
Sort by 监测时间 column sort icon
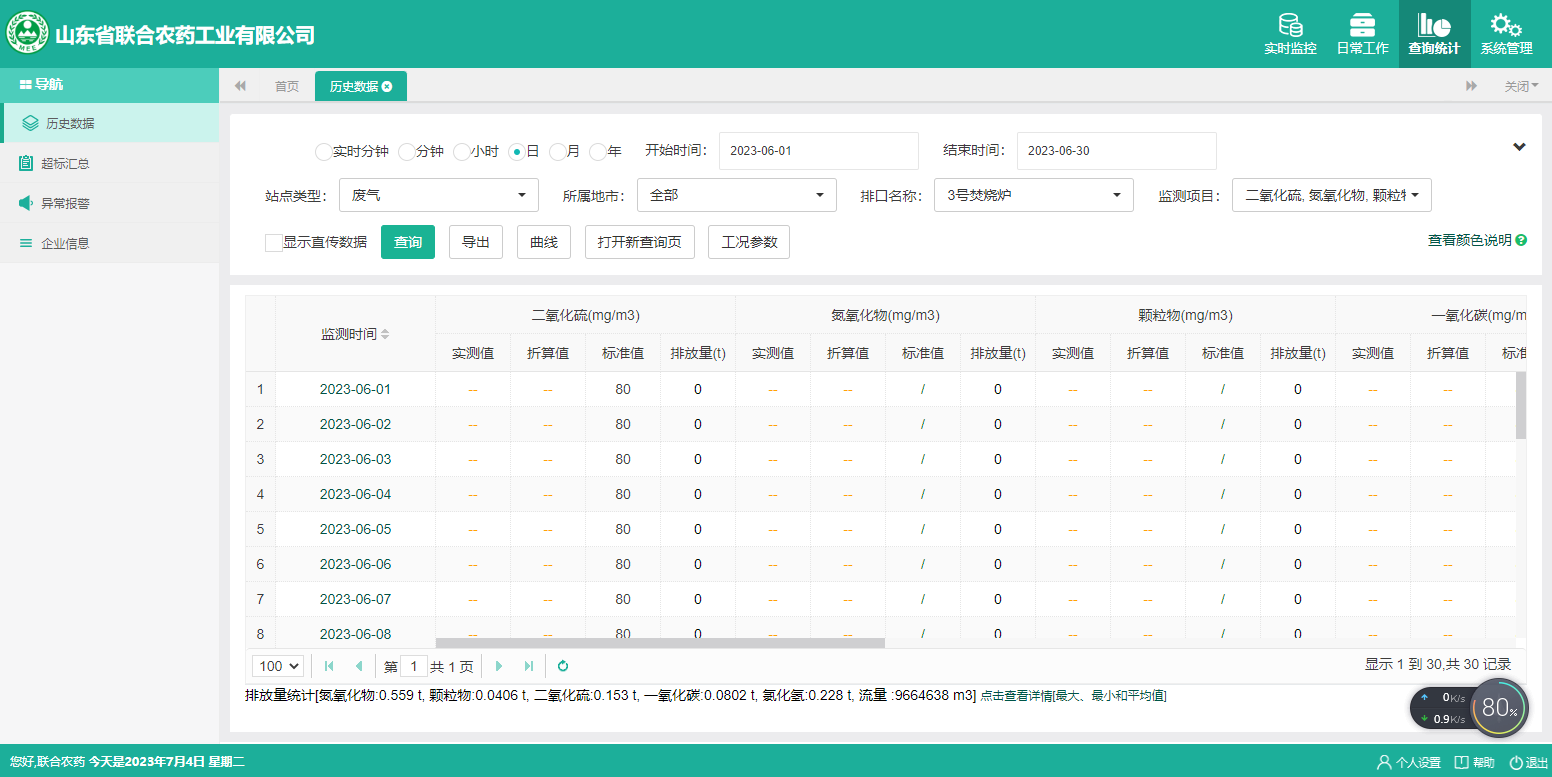386,334
